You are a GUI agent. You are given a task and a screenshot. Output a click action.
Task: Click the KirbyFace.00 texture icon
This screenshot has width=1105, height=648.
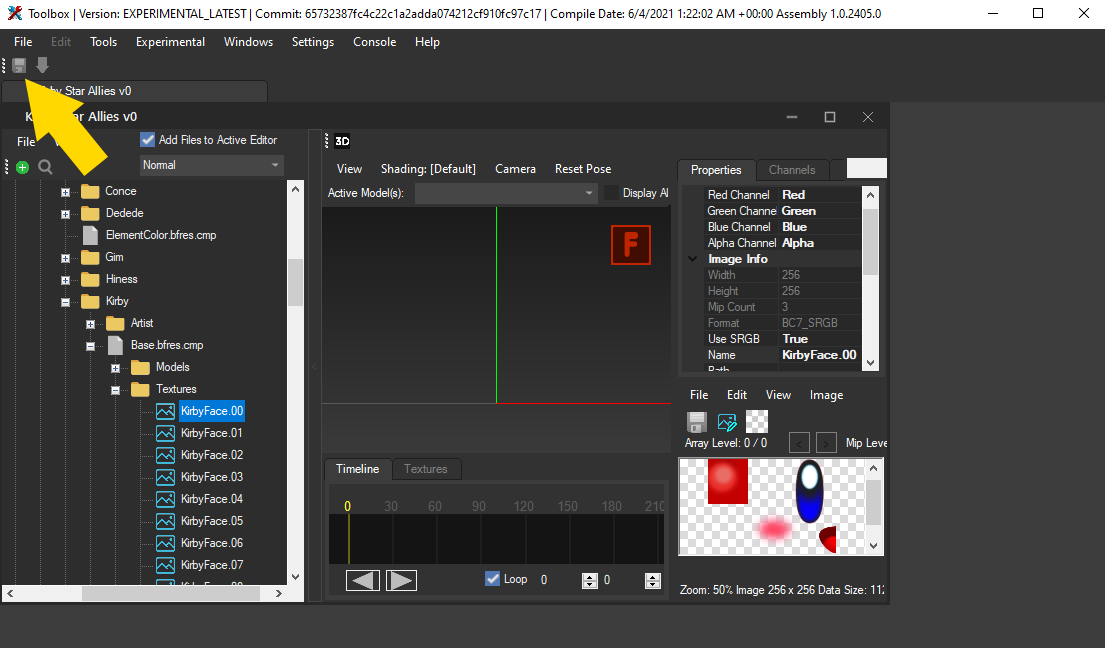(167, 411)
